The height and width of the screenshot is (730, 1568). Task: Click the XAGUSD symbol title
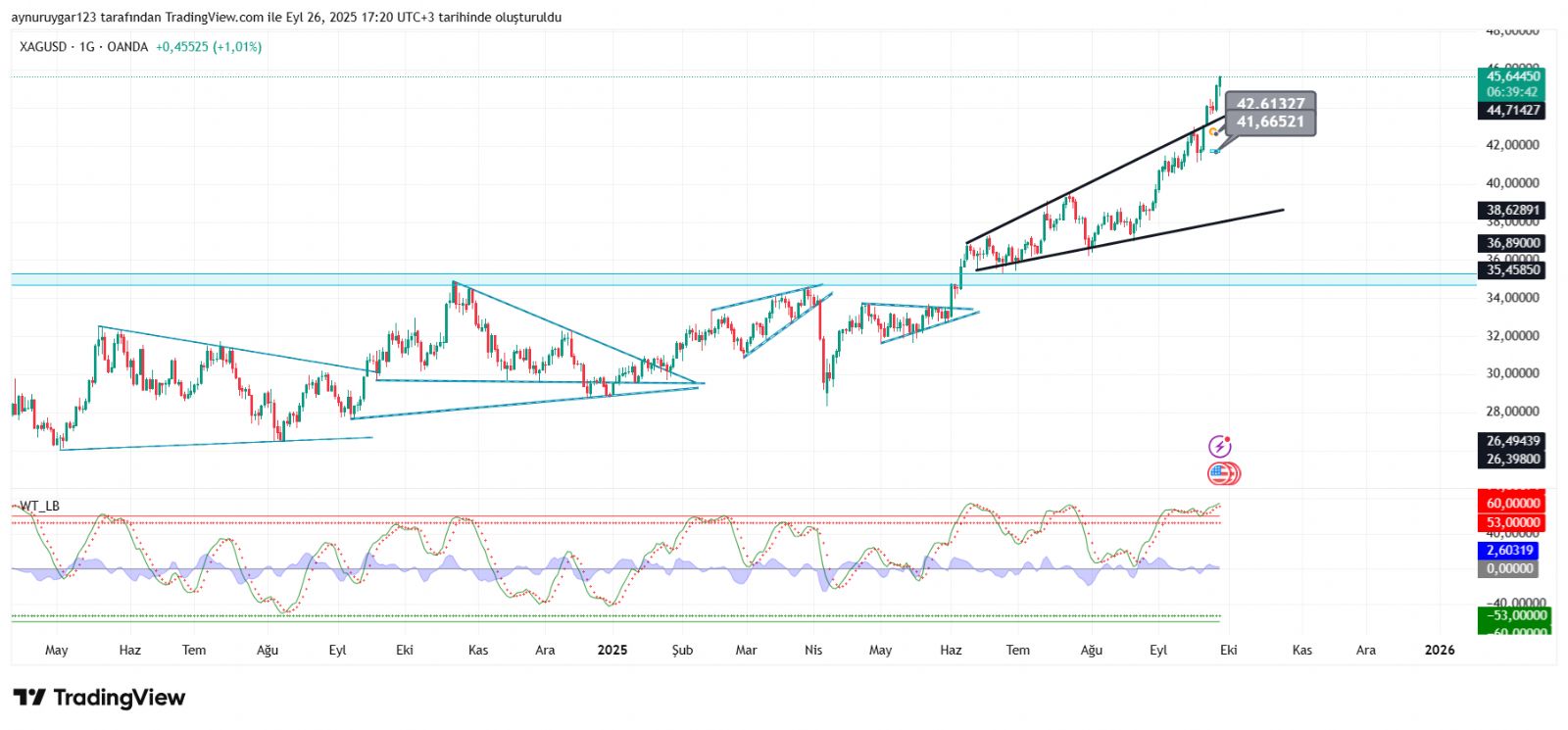pos(43,47)
